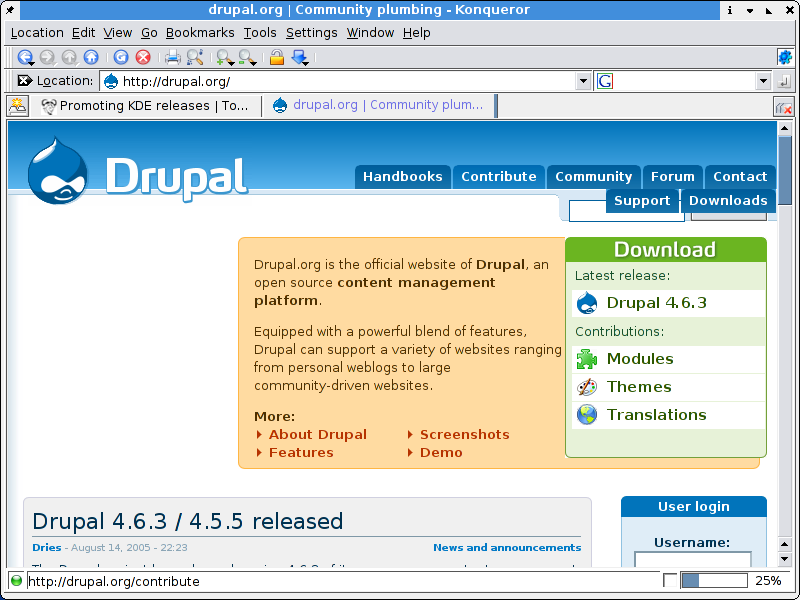
Task: Click the blue download arrow toolbar icon
Action: point(300,57)
